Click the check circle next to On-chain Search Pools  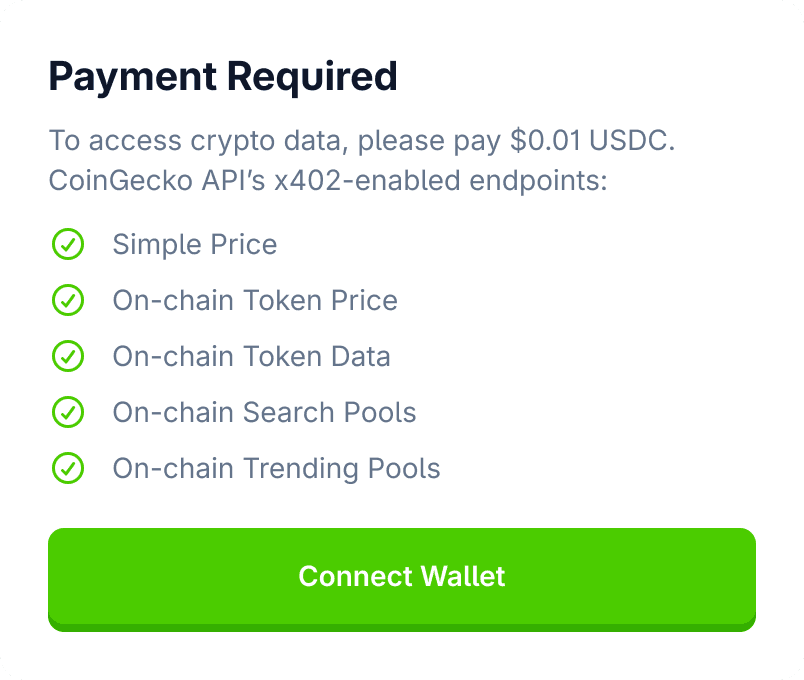(x=68, y=412)
